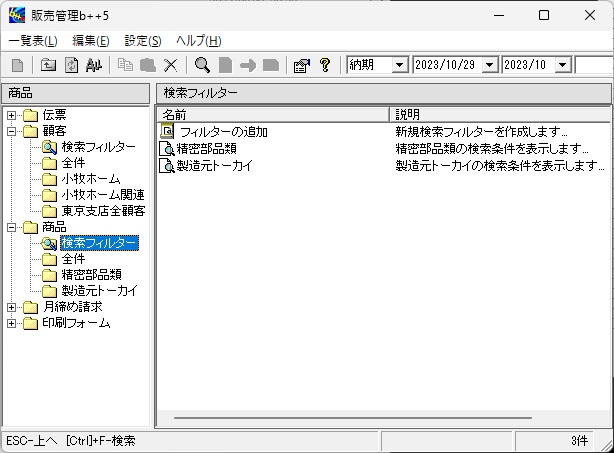Open the properties settings toolbar icon
This screenshot has width=614, height=453.
pos(302,65)
